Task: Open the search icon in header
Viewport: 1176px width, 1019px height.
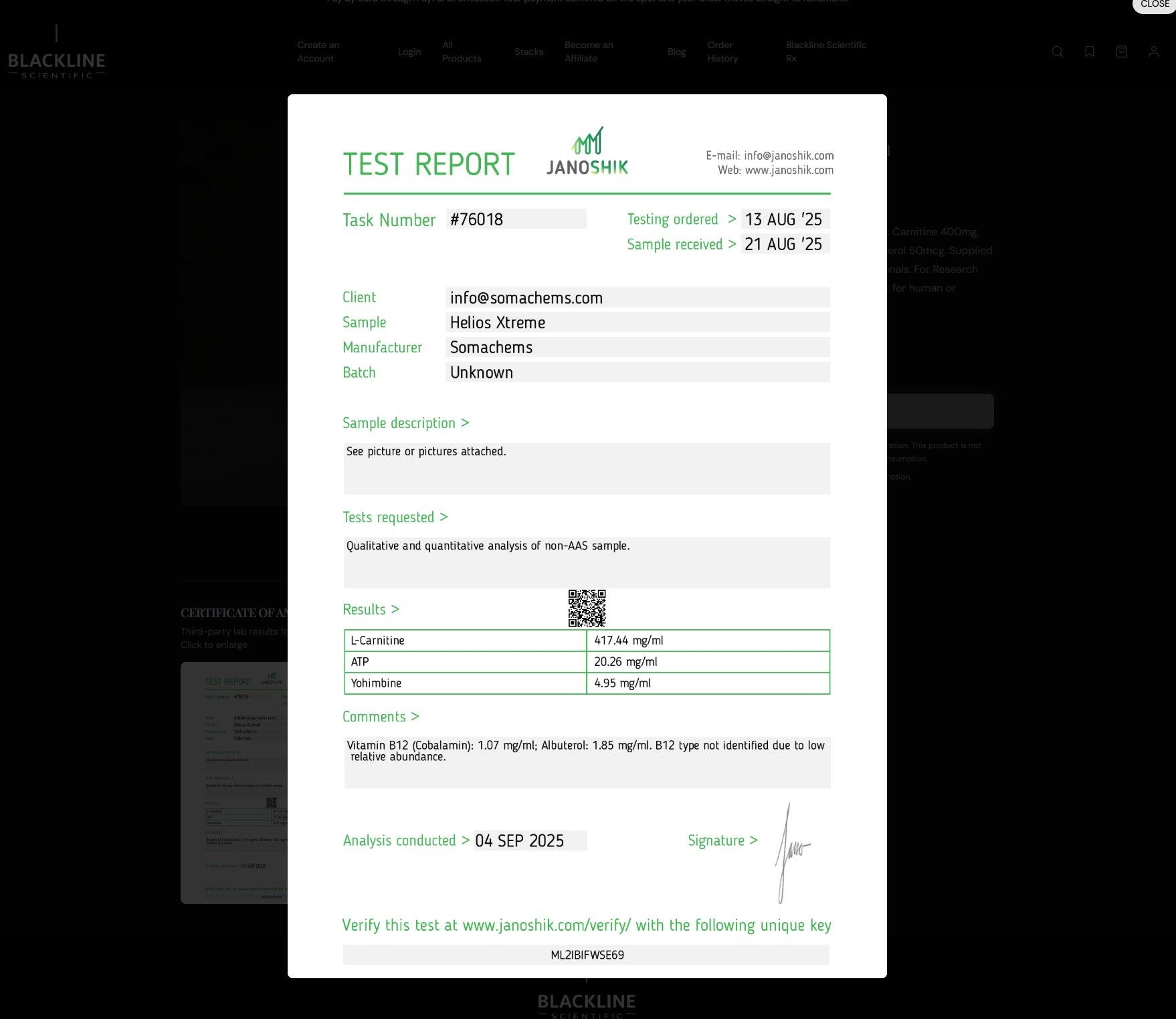Action: point(1058,51)
